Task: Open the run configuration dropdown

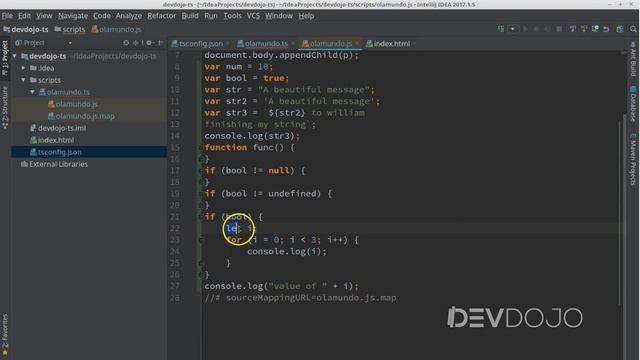Action: (x=513, y=29)
